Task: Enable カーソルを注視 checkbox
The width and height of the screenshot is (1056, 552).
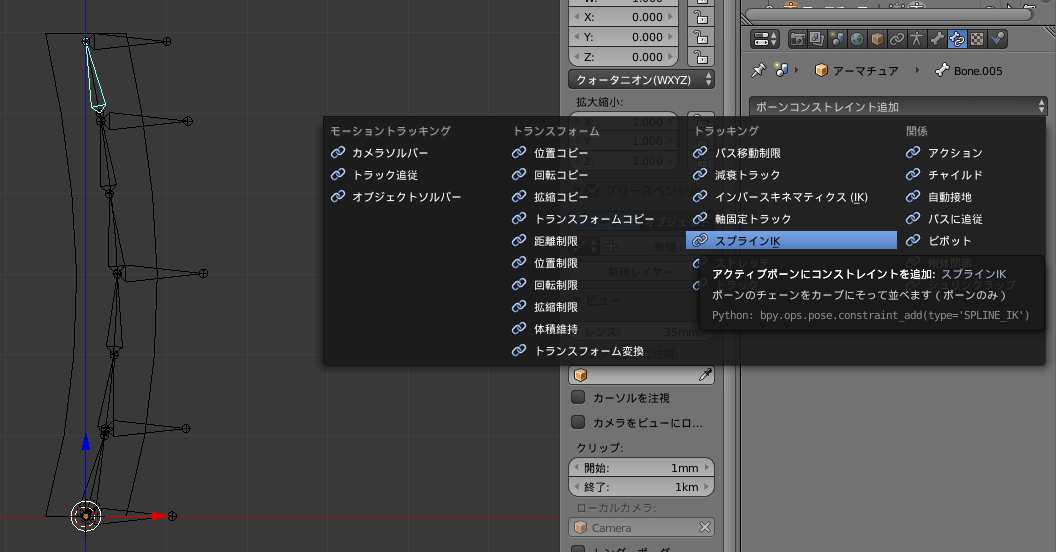Action: (578, 397)
